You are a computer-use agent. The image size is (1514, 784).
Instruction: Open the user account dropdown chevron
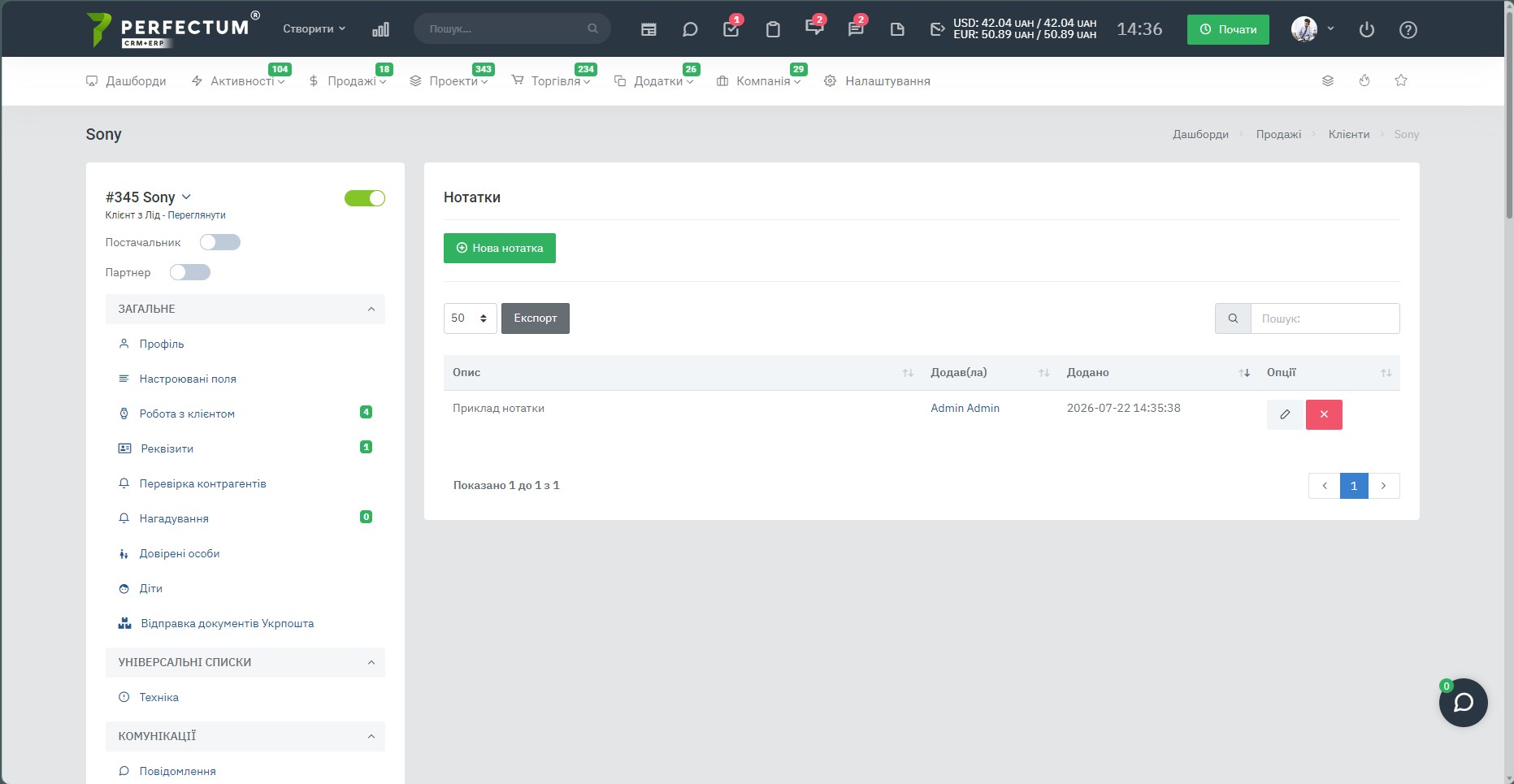point(1330,28)
